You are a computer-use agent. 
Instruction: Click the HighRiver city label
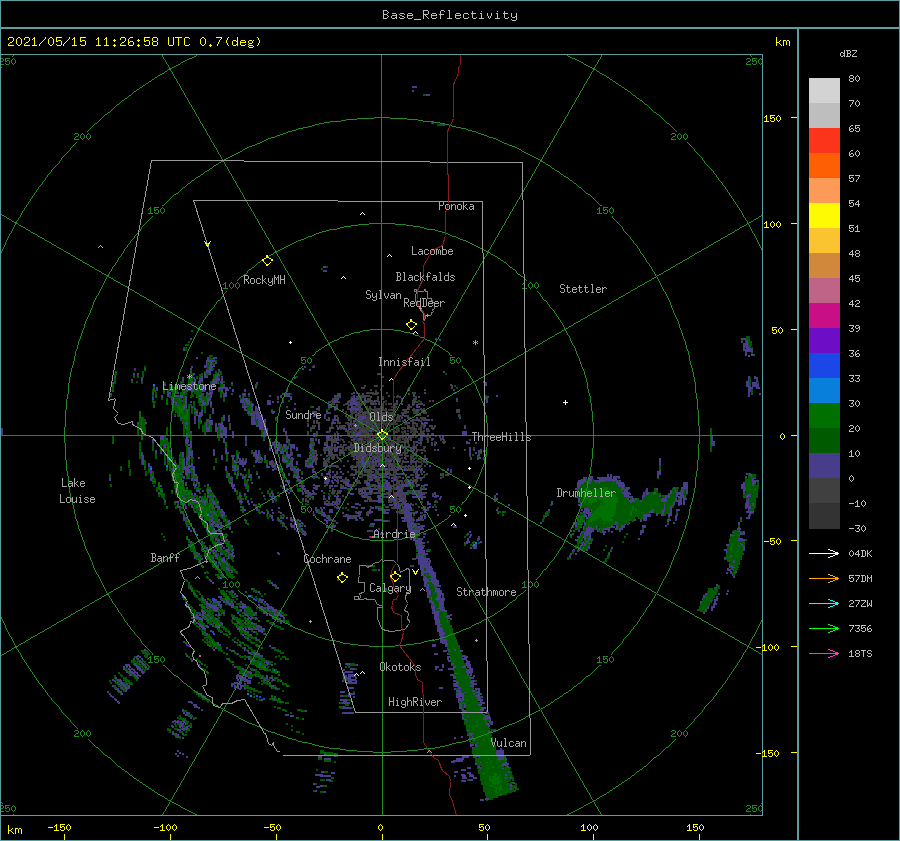415,702
